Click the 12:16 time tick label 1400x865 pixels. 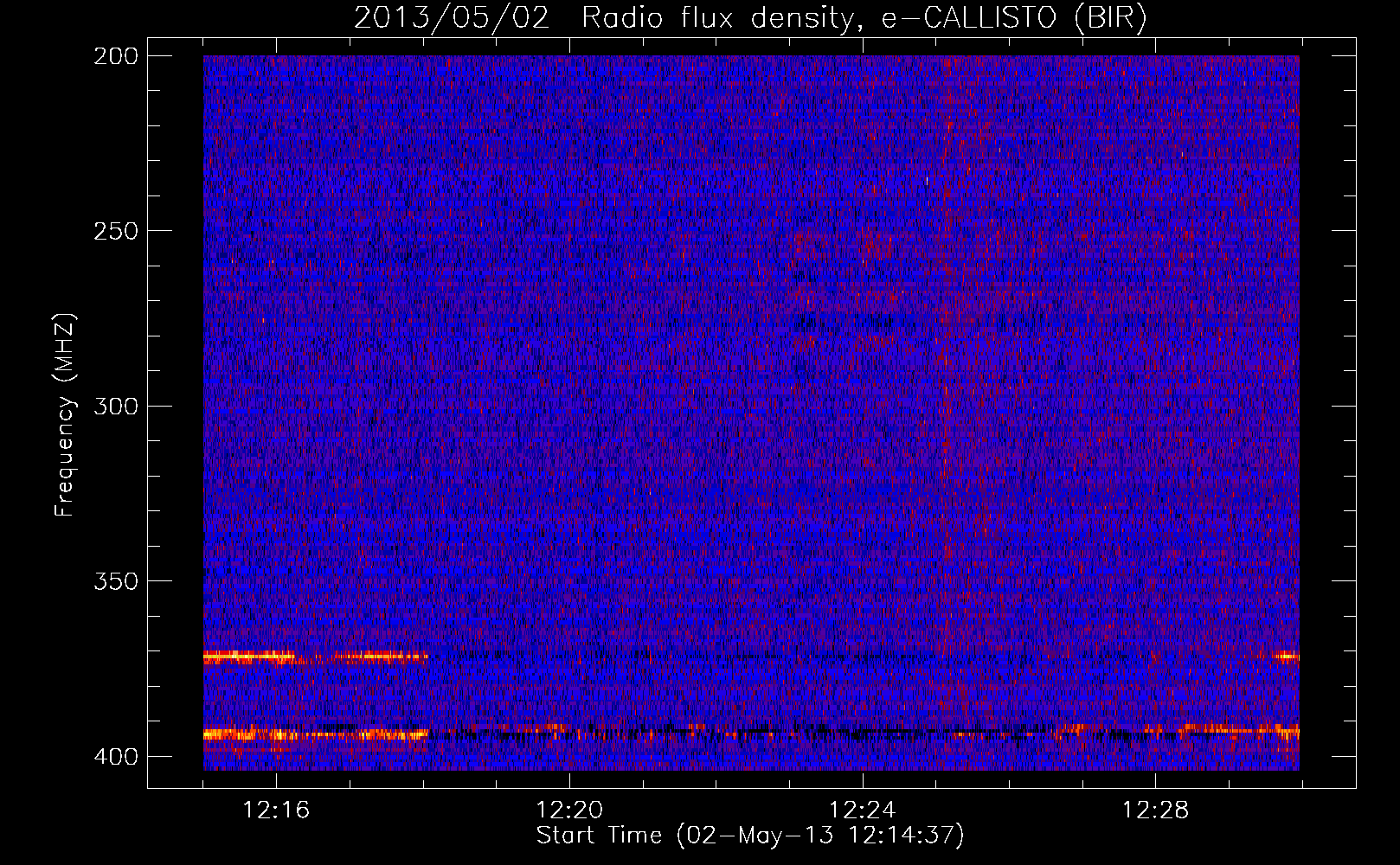(276, 811)
